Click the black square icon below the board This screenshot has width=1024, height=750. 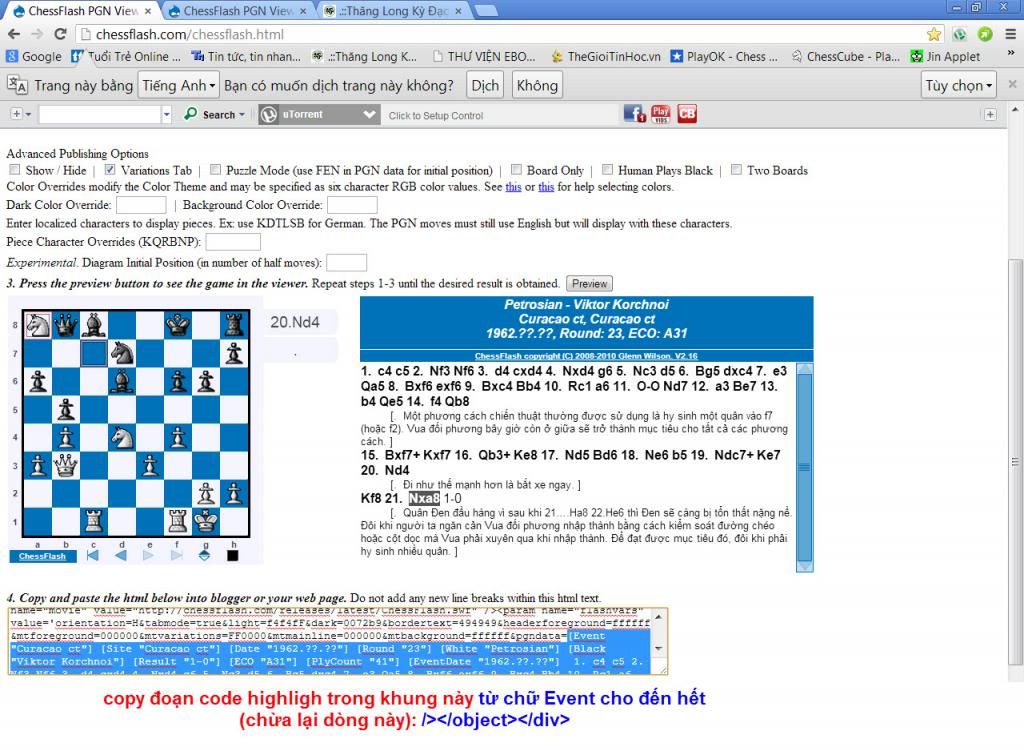[232, 555]
